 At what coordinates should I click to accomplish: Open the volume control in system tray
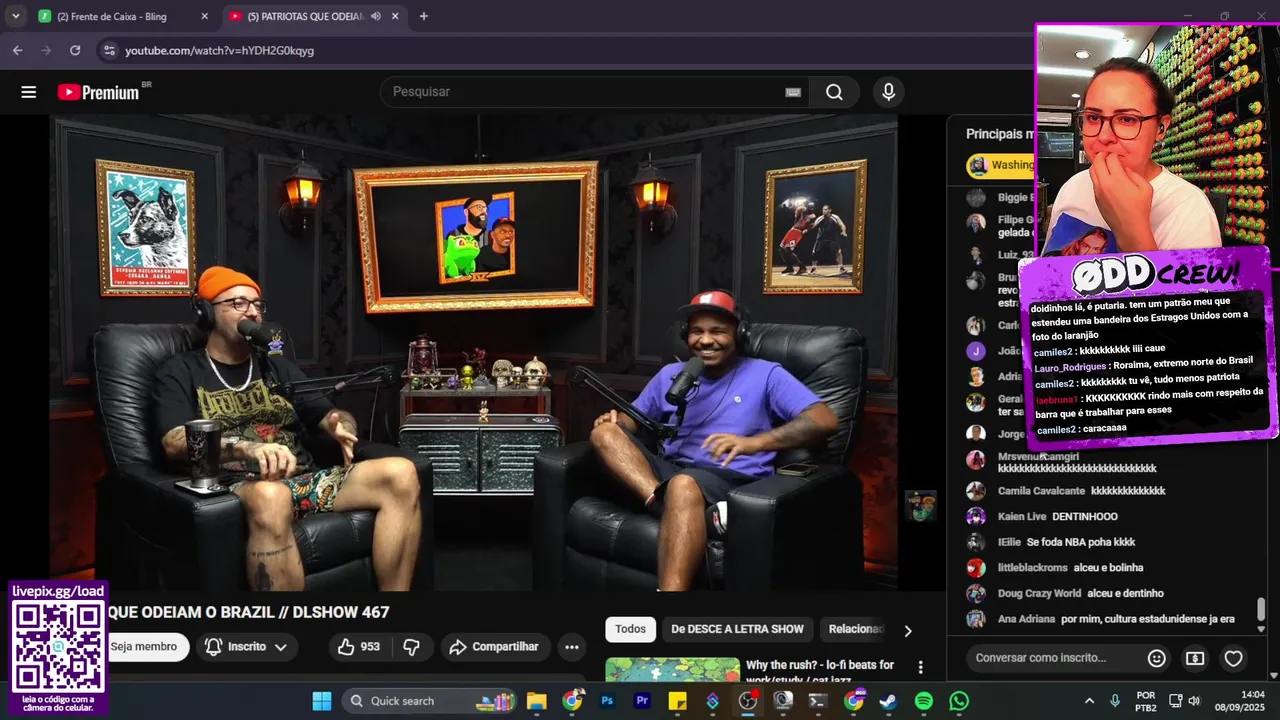1194,701
